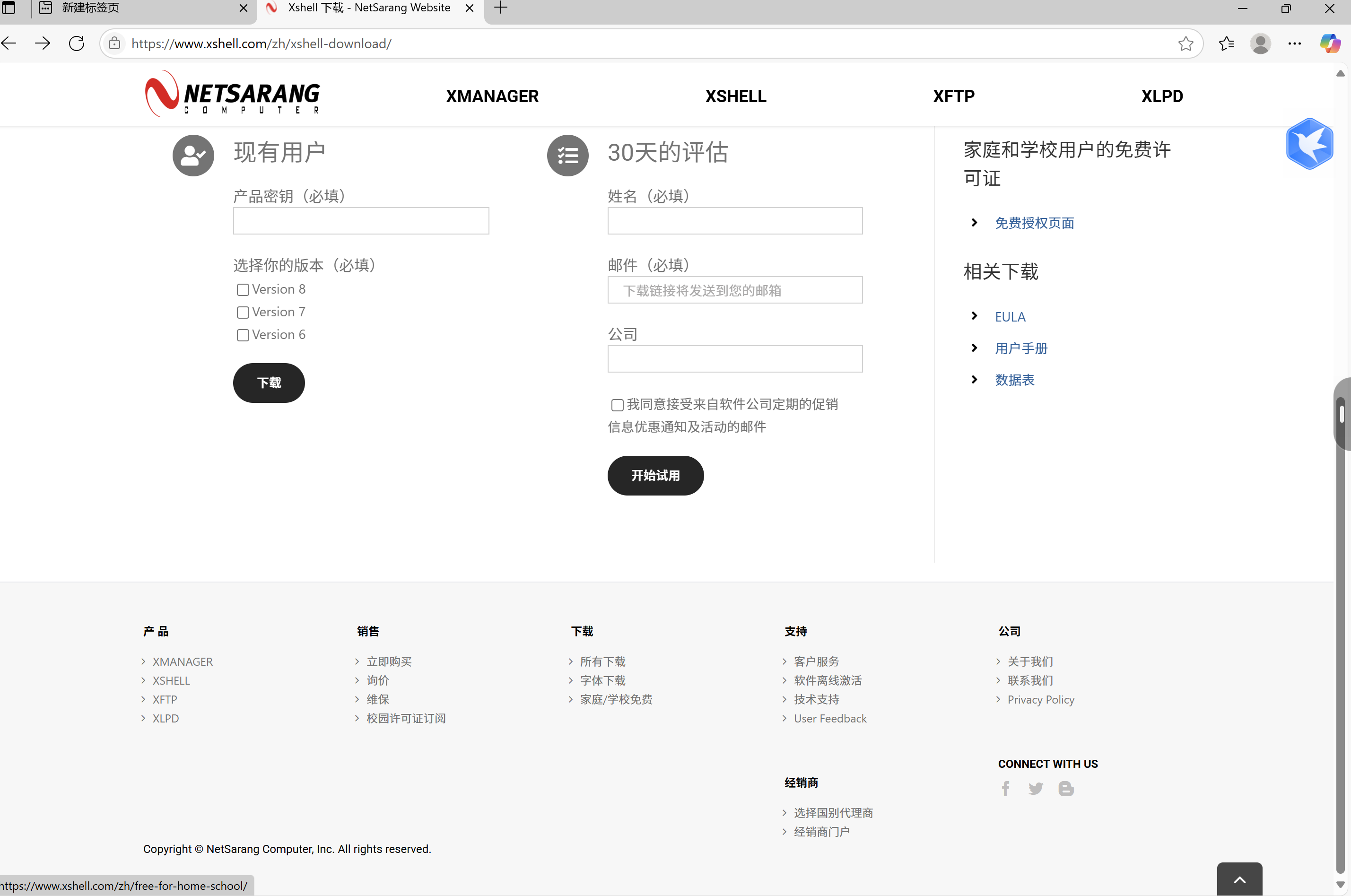Open NetSarang's Twitter icon

coord(1036,789)
